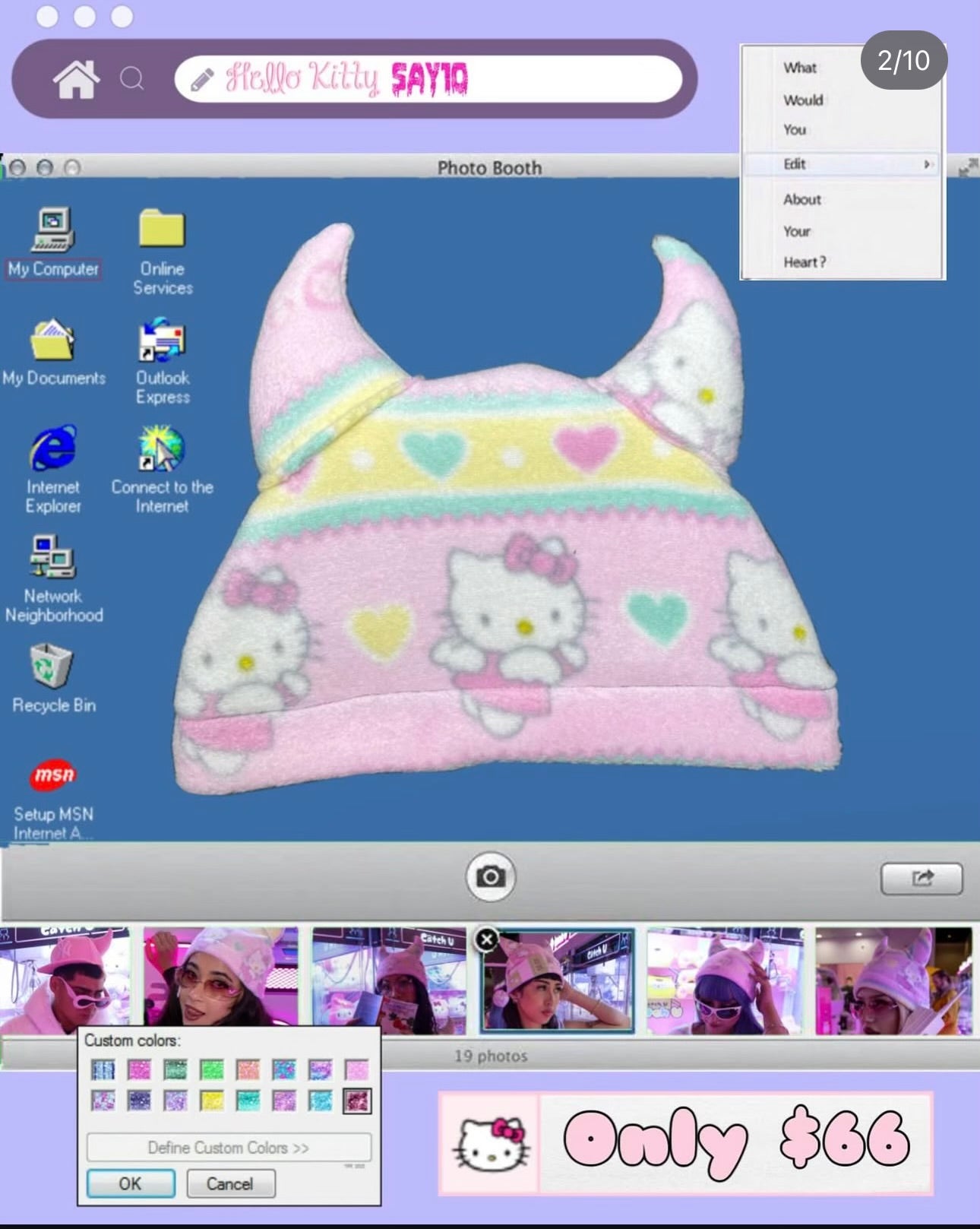Viewport: 980px width, 1229px height.
Task: Dismiss the colors dialog with Cancel
Action: pos(230,1183)
